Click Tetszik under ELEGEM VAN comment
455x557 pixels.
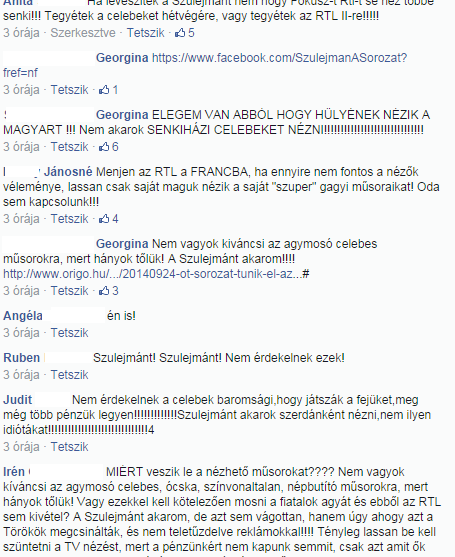69,146
